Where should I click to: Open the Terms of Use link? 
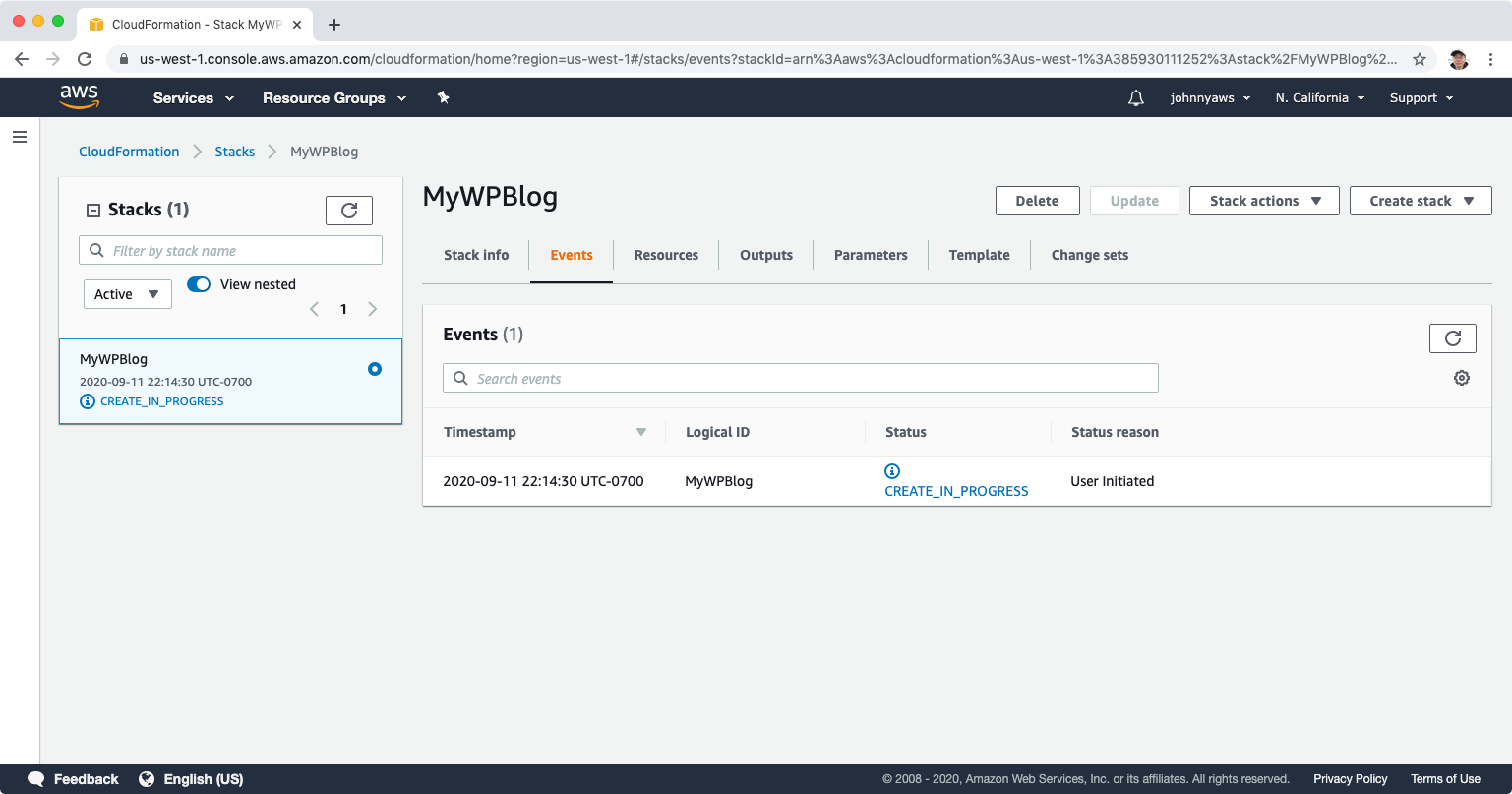tap(1445, 779)
